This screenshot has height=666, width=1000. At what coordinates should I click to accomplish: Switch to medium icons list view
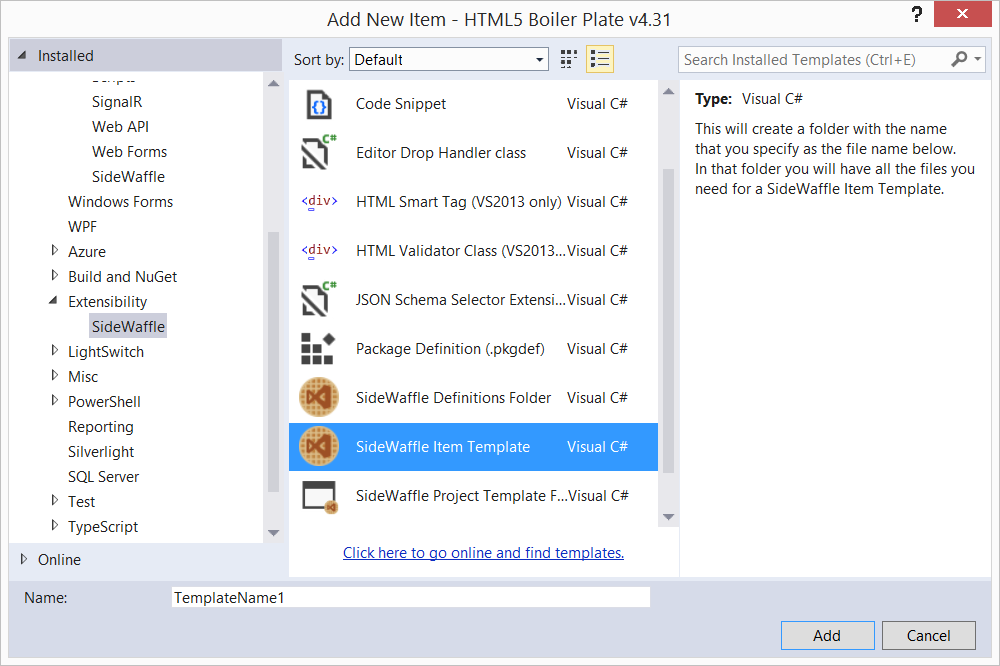point(599,59)
